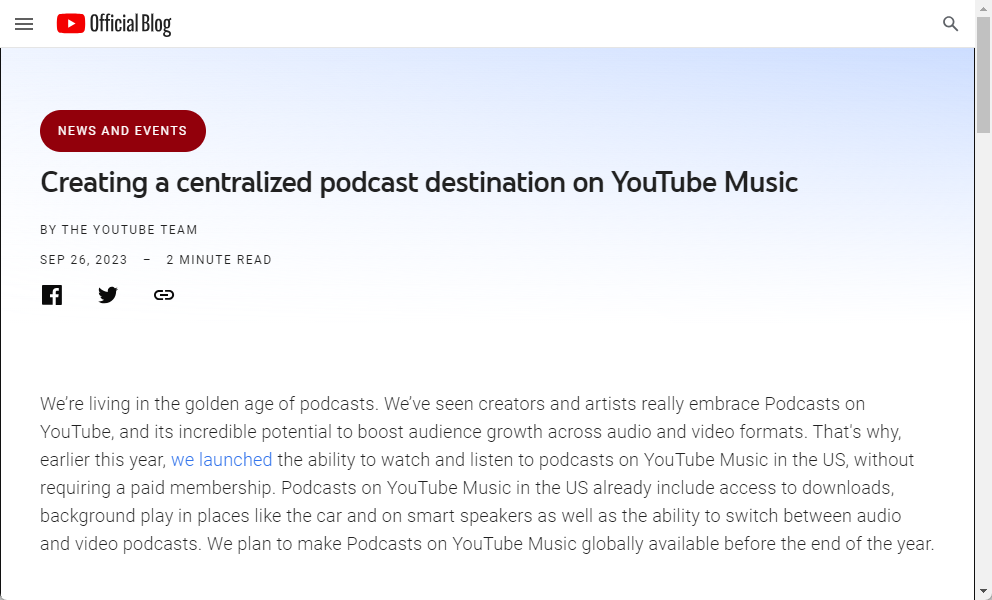Open the search icon
992x600 pixels.
click(x=950, y=23)
